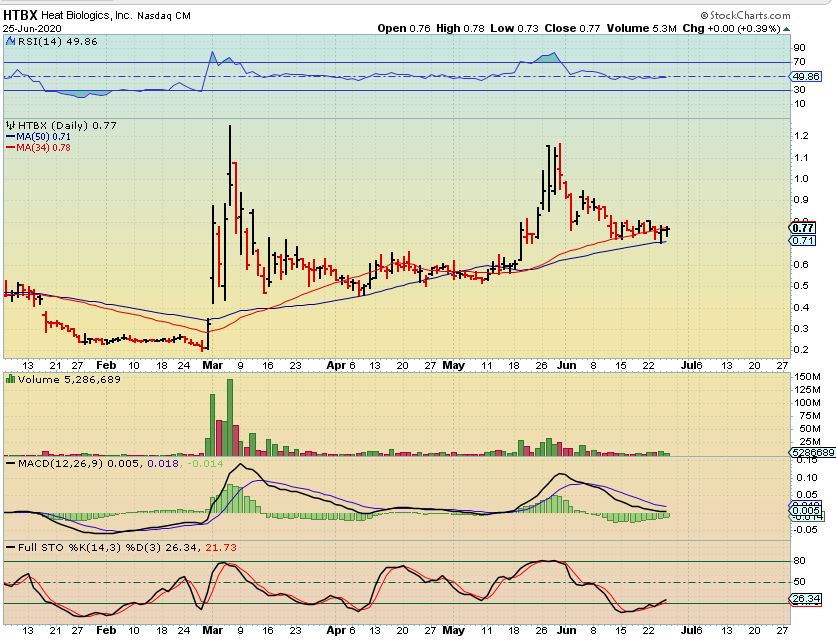Click the 150M volume axis label

click(x=807, y=376)
